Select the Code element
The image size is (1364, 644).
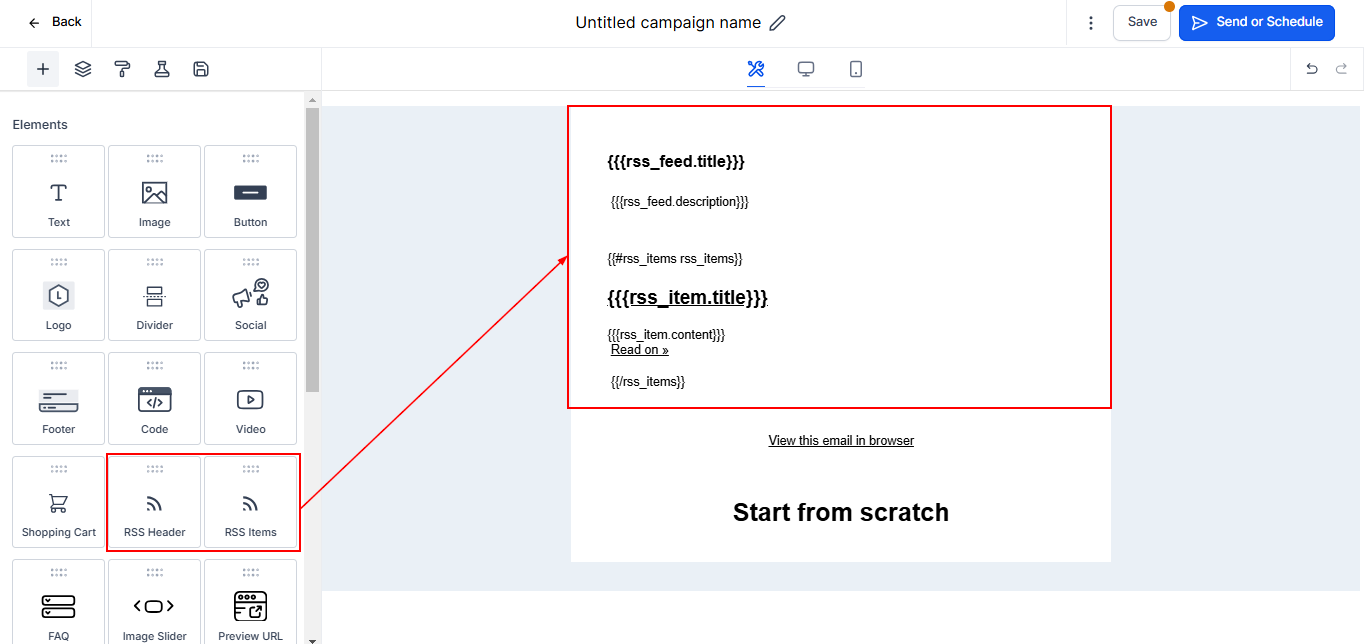(x=155, y=398)
